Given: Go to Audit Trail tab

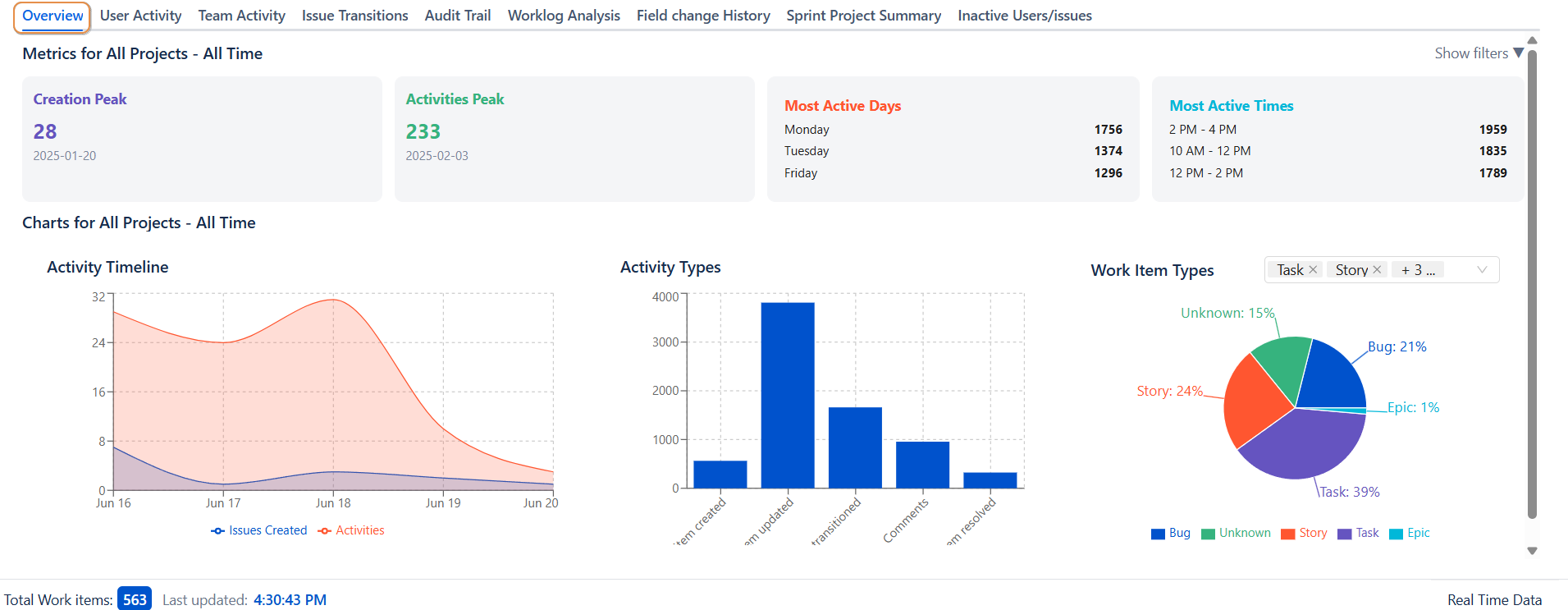Looking at the screenshot, I should (x=457, y=16).
